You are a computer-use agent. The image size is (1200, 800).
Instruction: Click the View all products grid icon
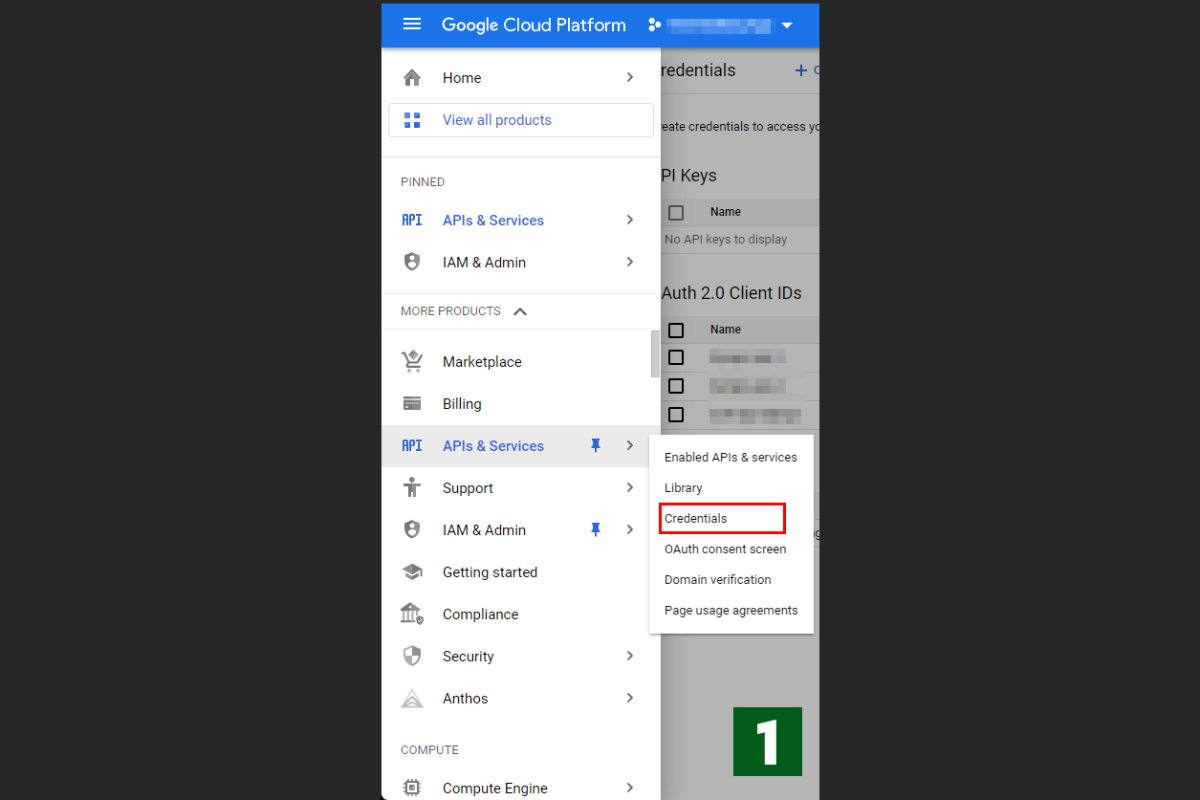coord(412,120)
